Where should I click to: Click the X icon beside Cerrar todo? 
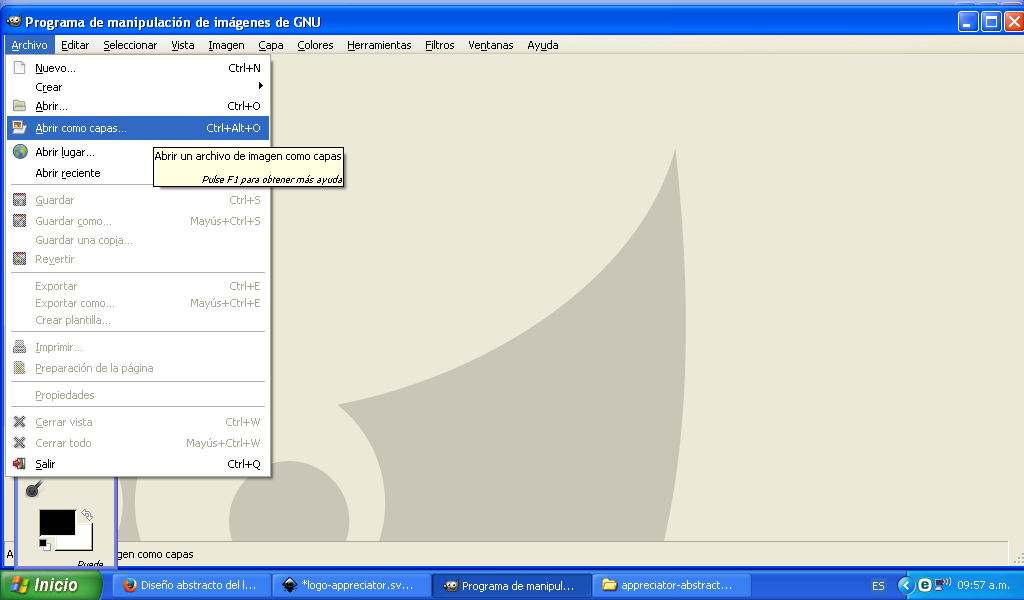coord(20,443)
